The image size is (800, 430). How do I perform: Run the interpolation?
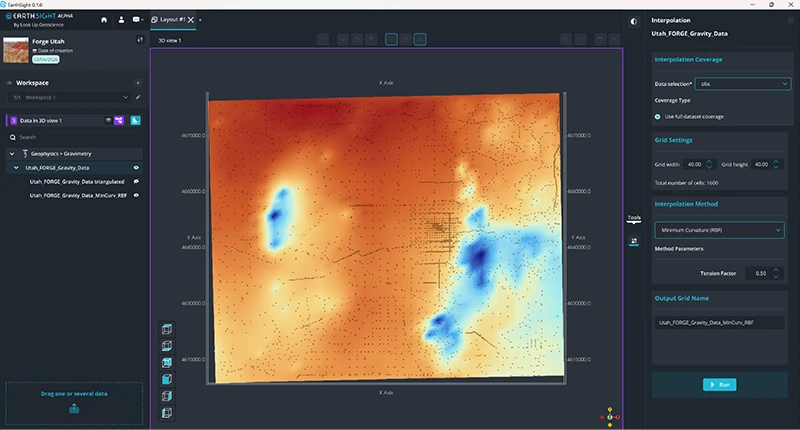(719, 385)
